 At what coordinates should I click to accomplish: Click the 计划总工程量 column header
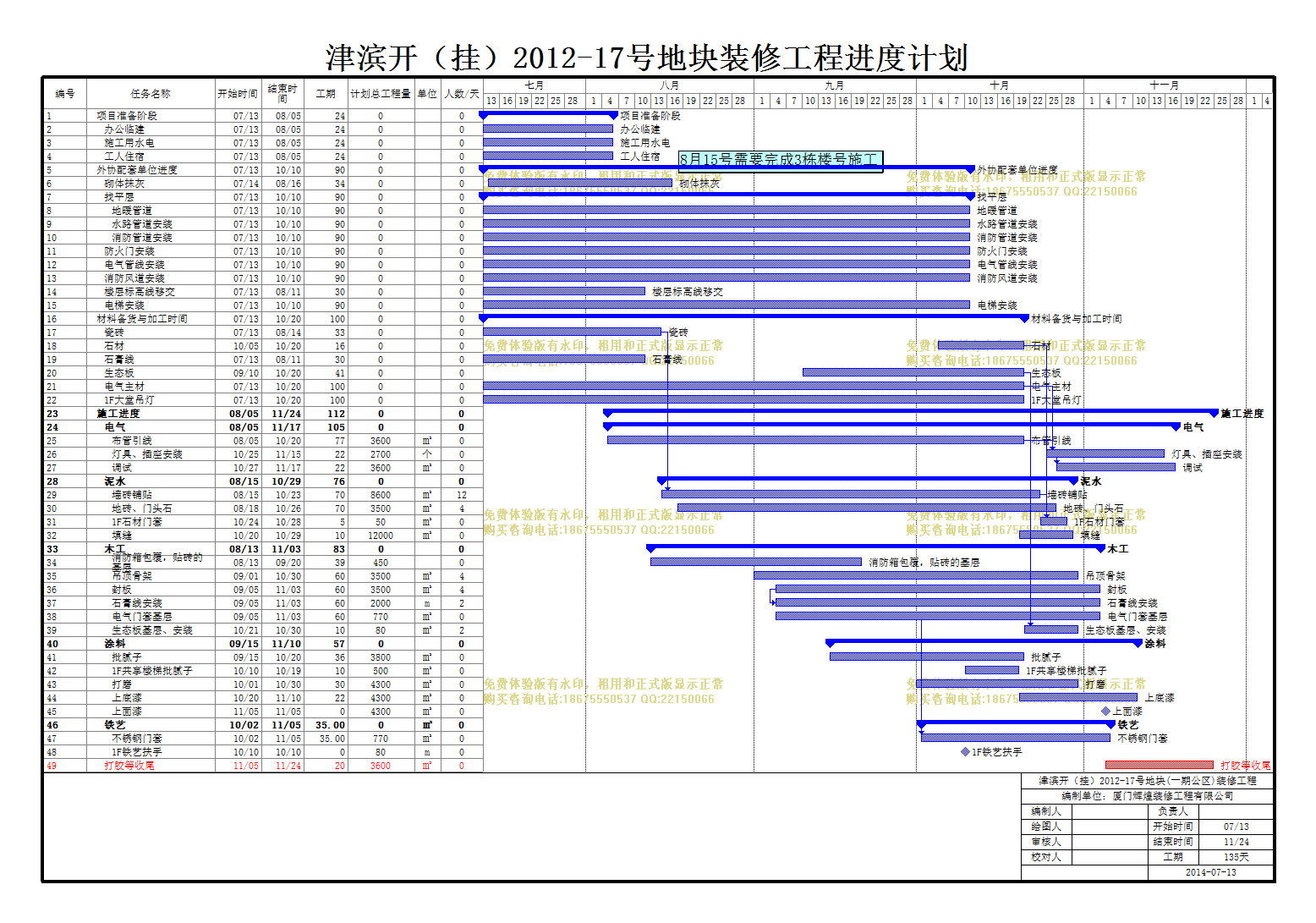381,94
